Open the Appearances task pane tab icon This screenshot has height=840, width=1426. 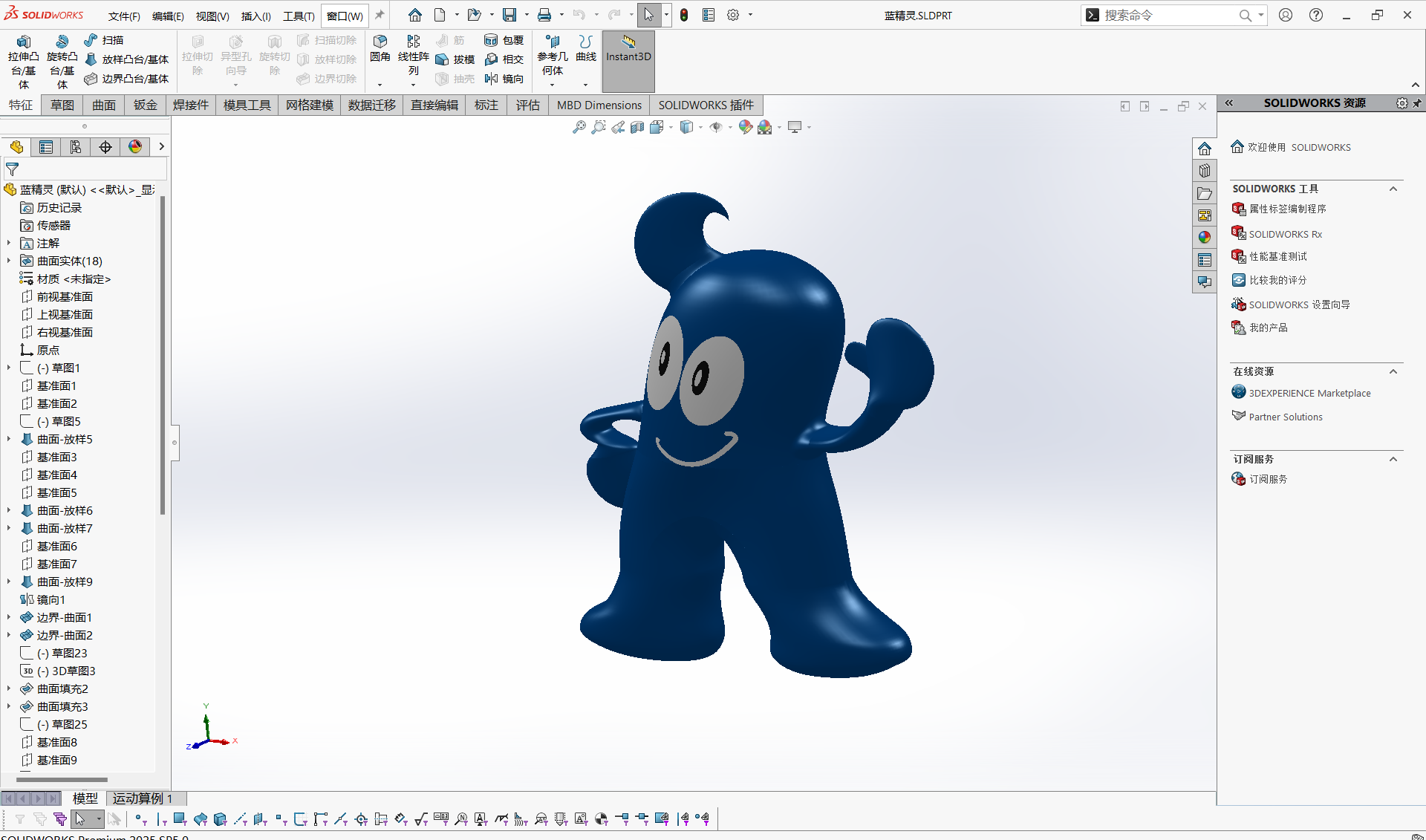[x=1205, y=238]
